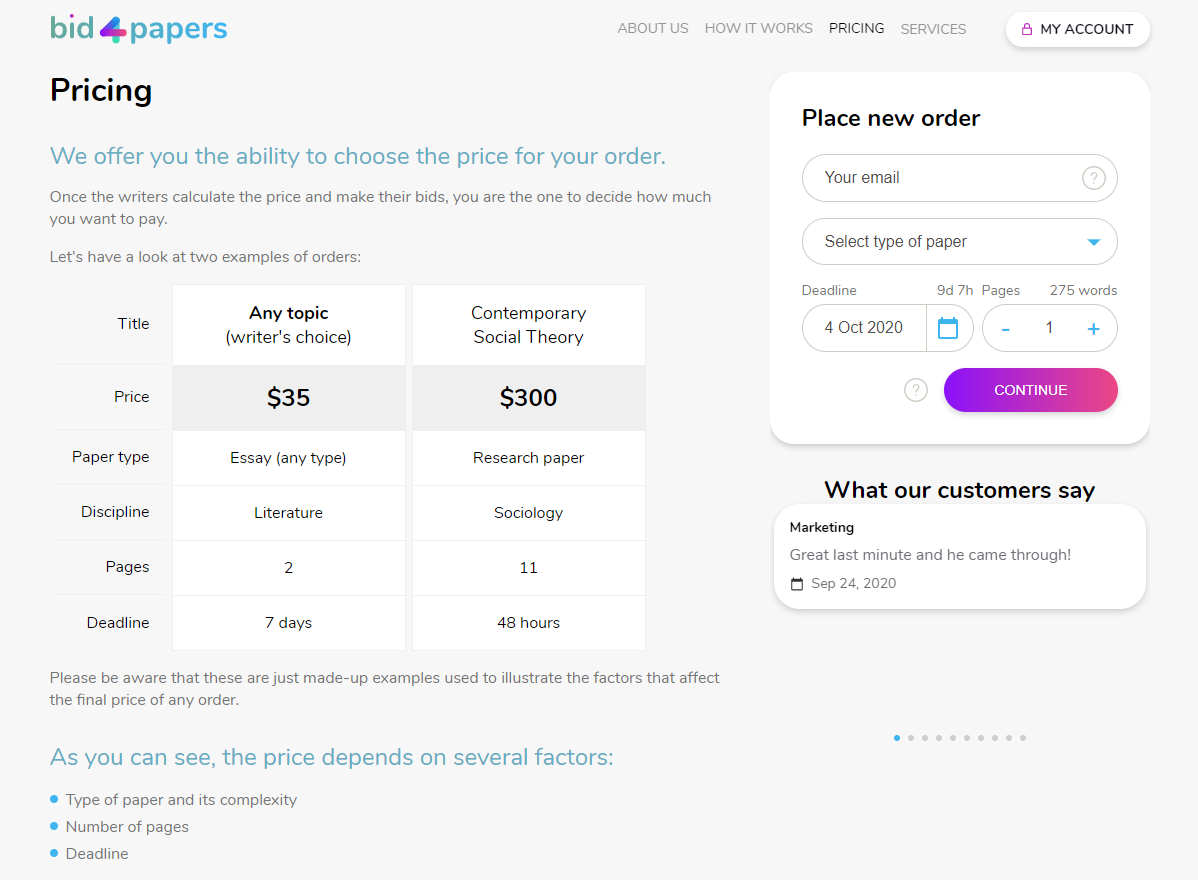Decrease pages with the minus icon
The width and height of the screenshot is (1198, 880).
click(x=1005, y=329)
